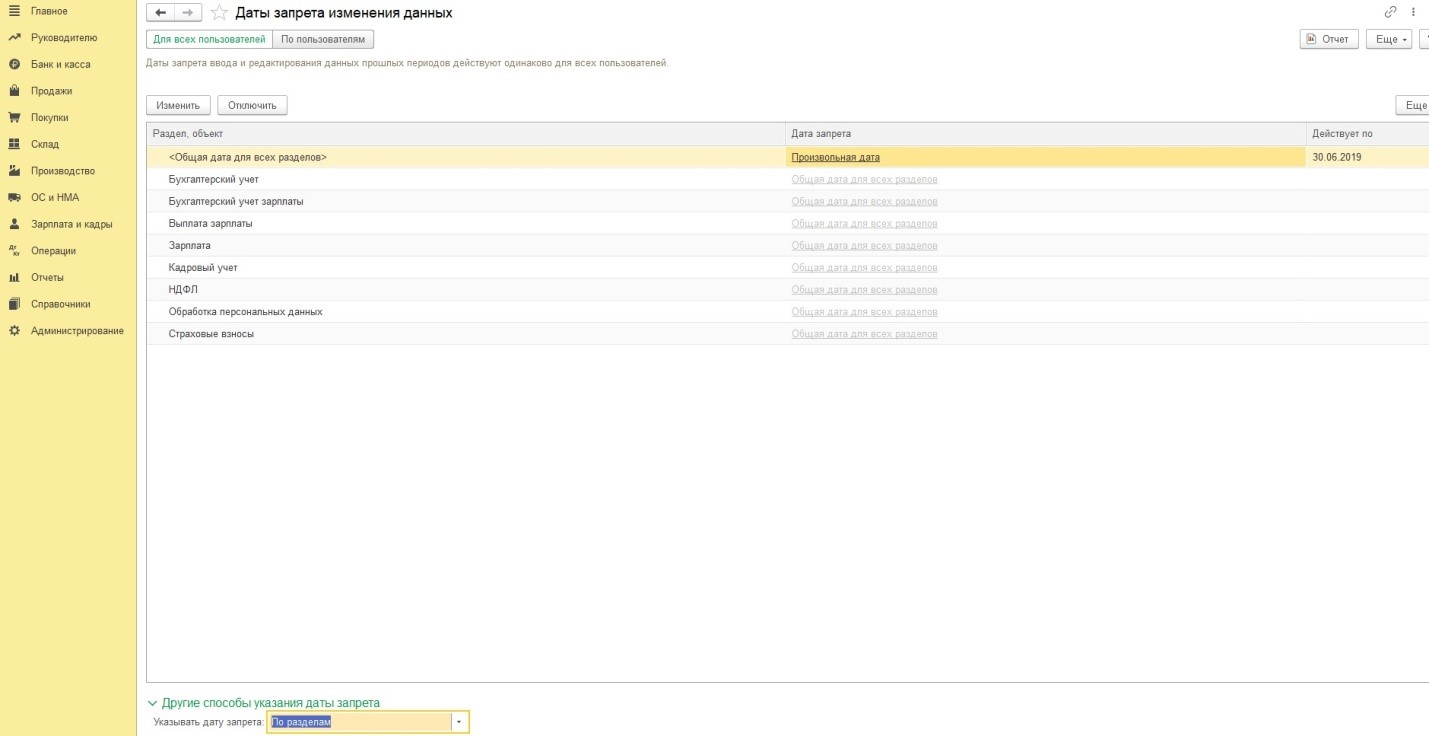Sort by Действует по column header
Viewport: 1429px width, 736px height.
tap(1367, 134)
